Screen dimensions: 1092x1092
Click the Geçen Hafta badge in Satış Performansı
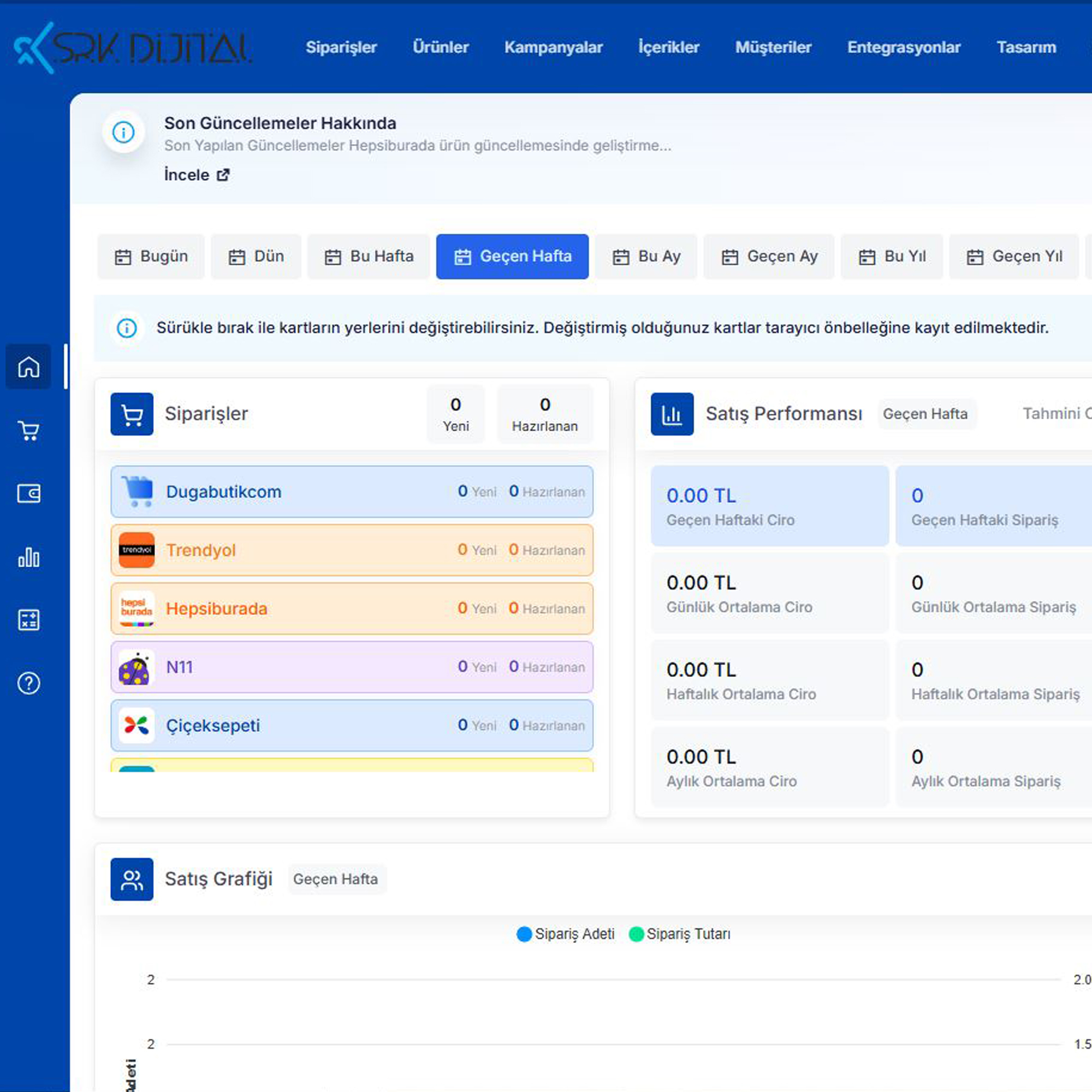(x=926, y=414)
